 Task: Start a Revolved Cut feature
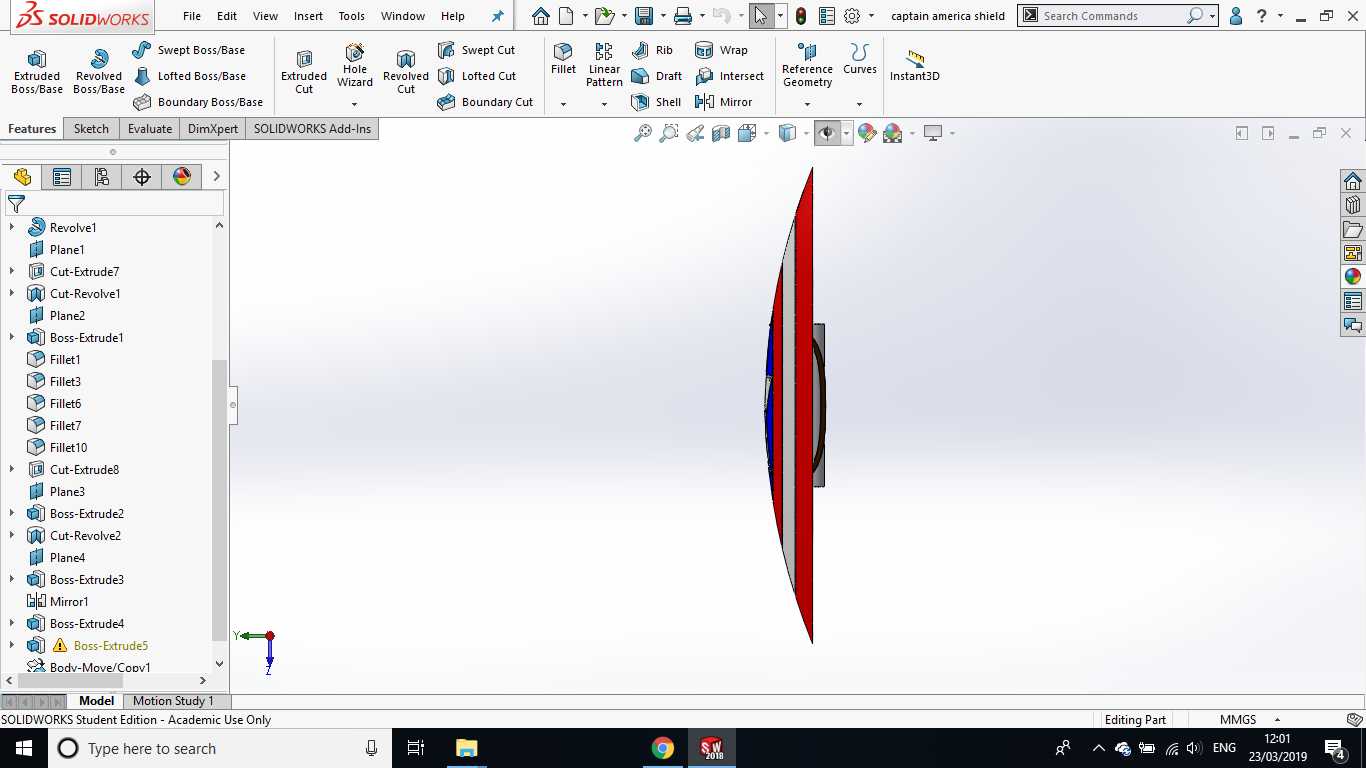click(x=406, y=72)
